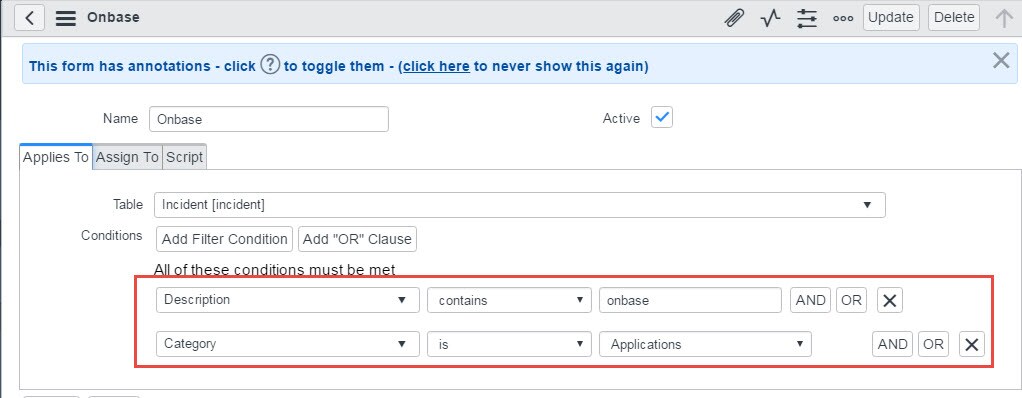Click OR on the Category row
This screenshot has height=398, width=1022.
(x=933, y=344)
